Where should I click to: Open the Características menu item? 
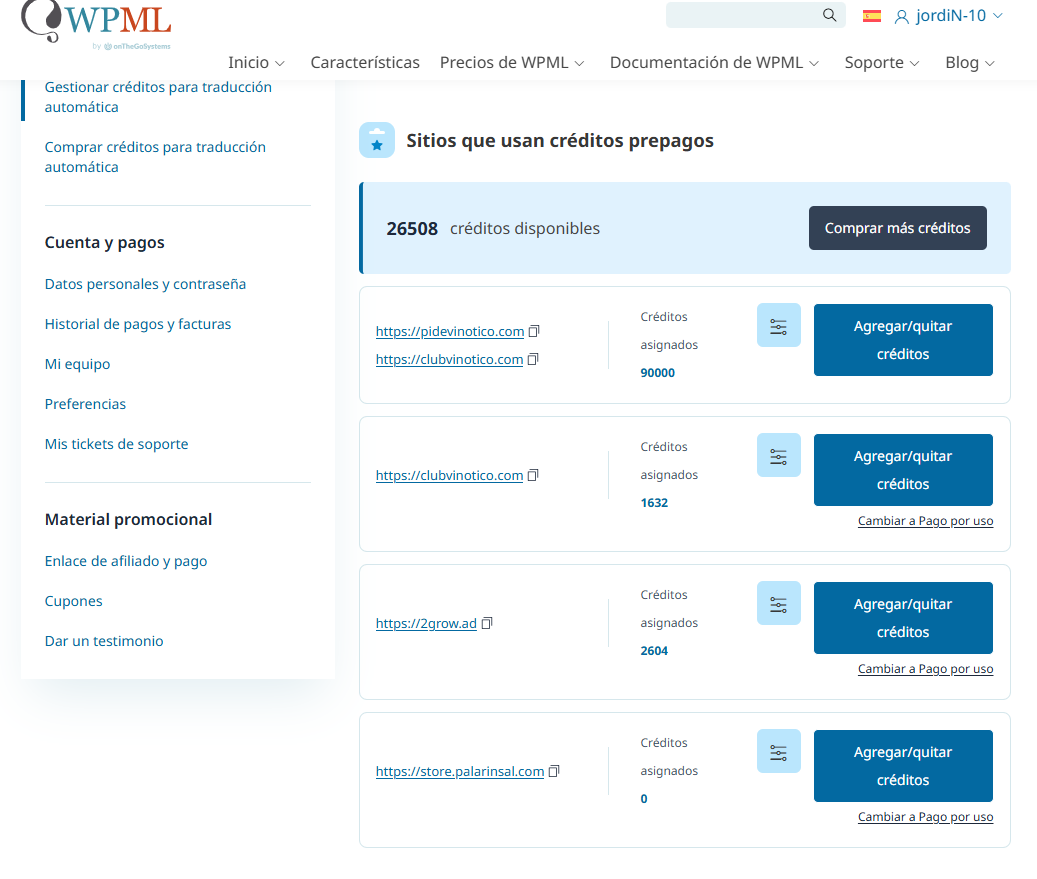click(x=365, y=63)
